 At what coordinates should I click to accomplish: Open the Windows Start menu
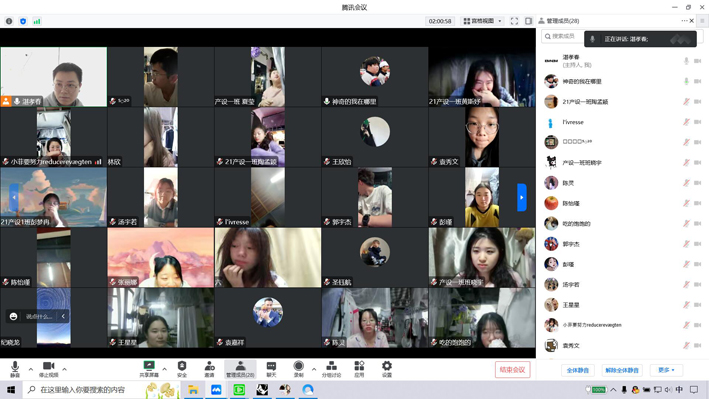pos(11,390)
